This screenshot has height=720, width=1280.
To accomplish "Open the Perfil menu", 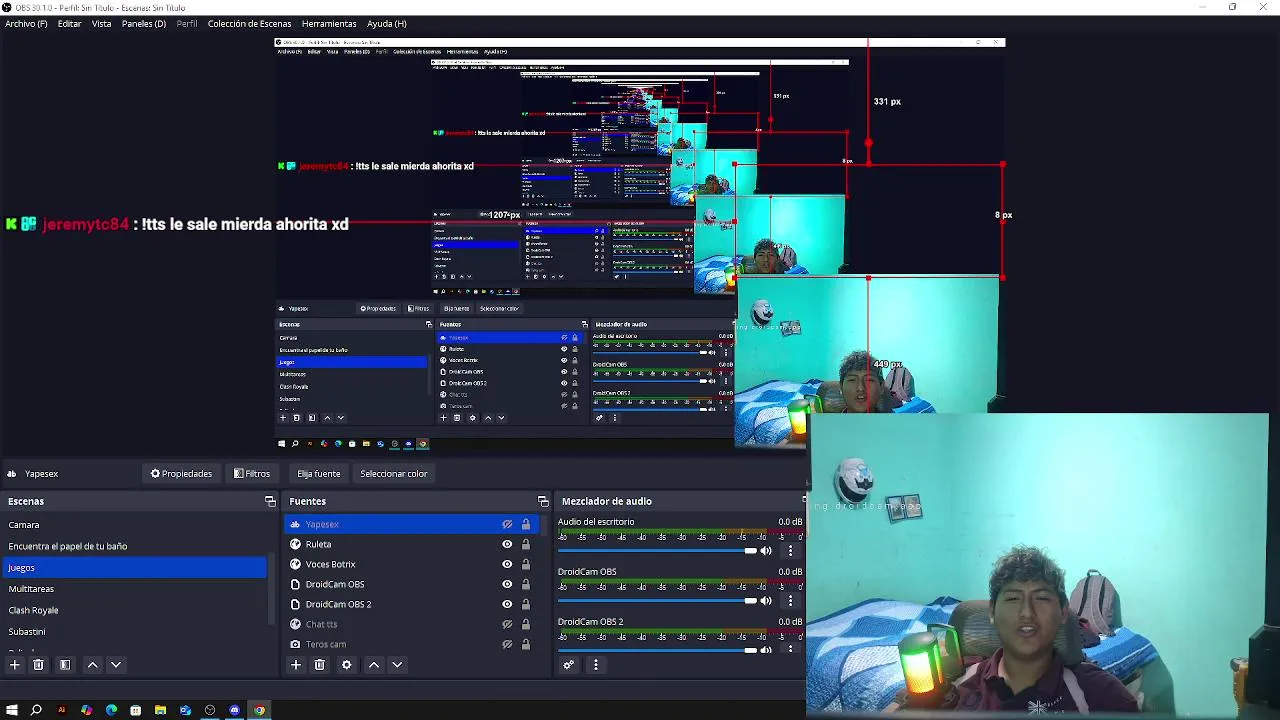I will click(187, 23).
